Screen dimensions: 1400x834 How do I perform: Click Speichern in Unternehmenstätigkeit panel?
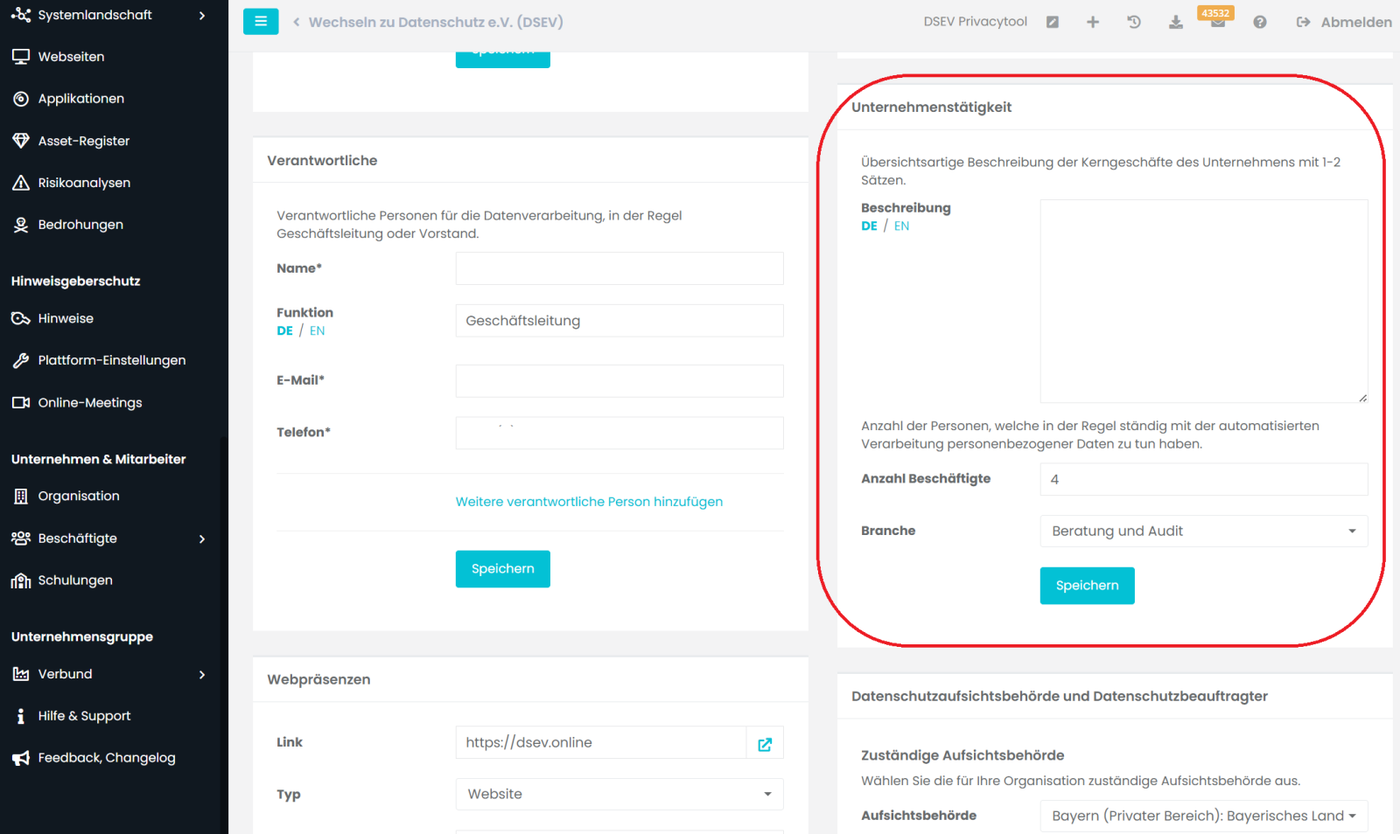click(x=1087, y=586)
